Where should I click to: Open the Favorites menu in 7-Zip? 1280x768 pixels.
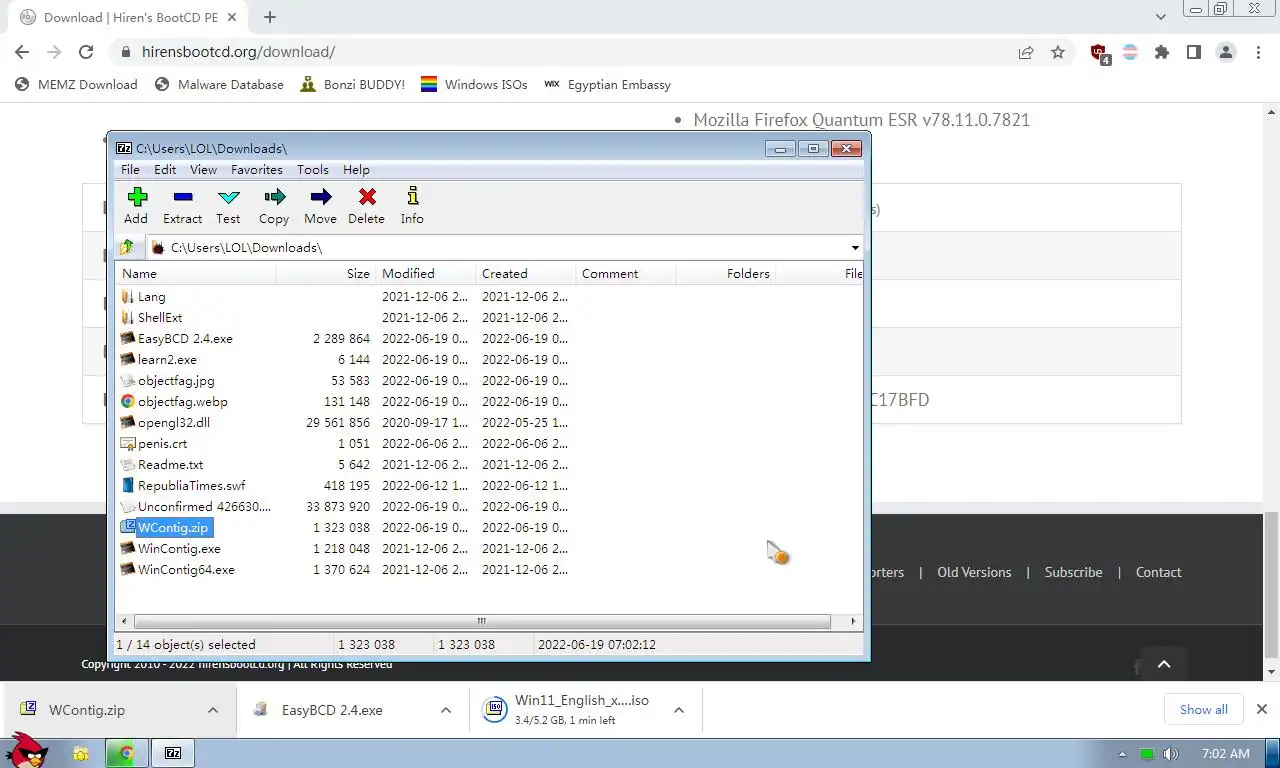257,170
